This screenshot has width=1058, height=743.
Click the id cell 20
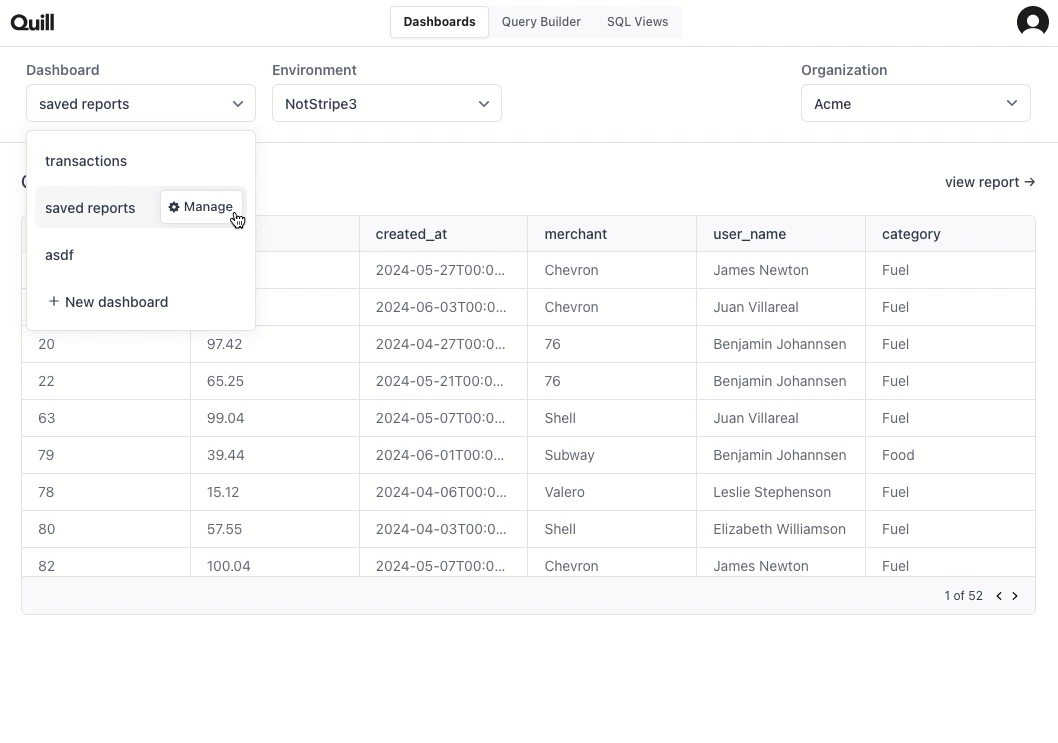106,344
